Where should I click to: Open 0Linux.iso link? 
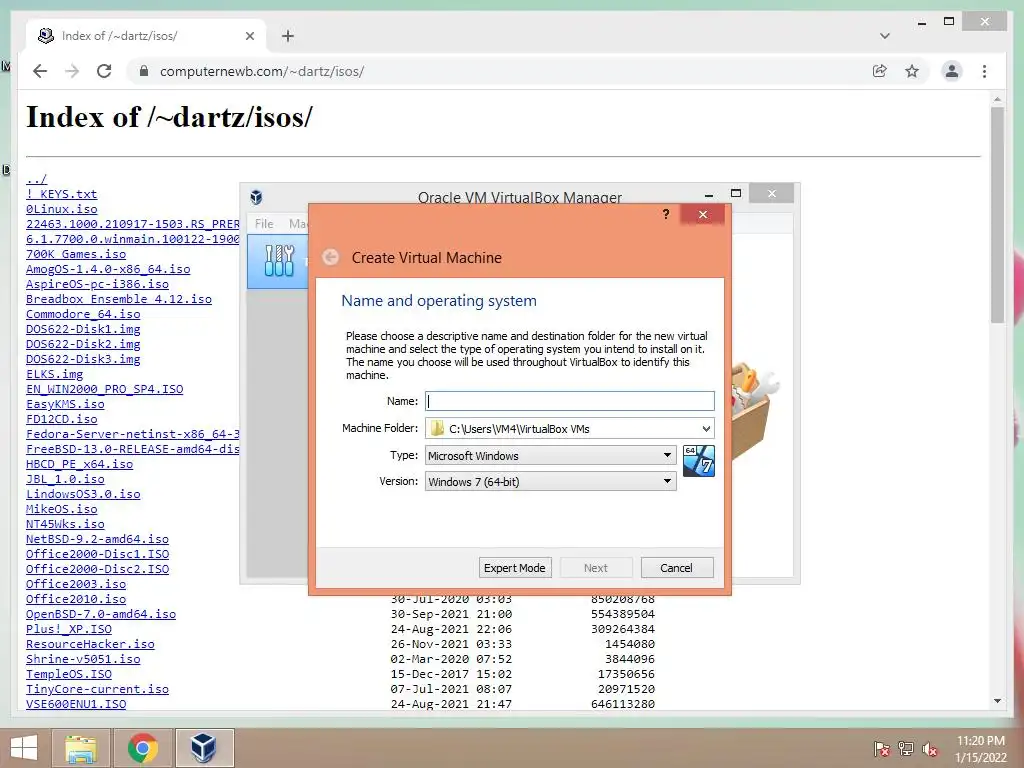[61, 209]
